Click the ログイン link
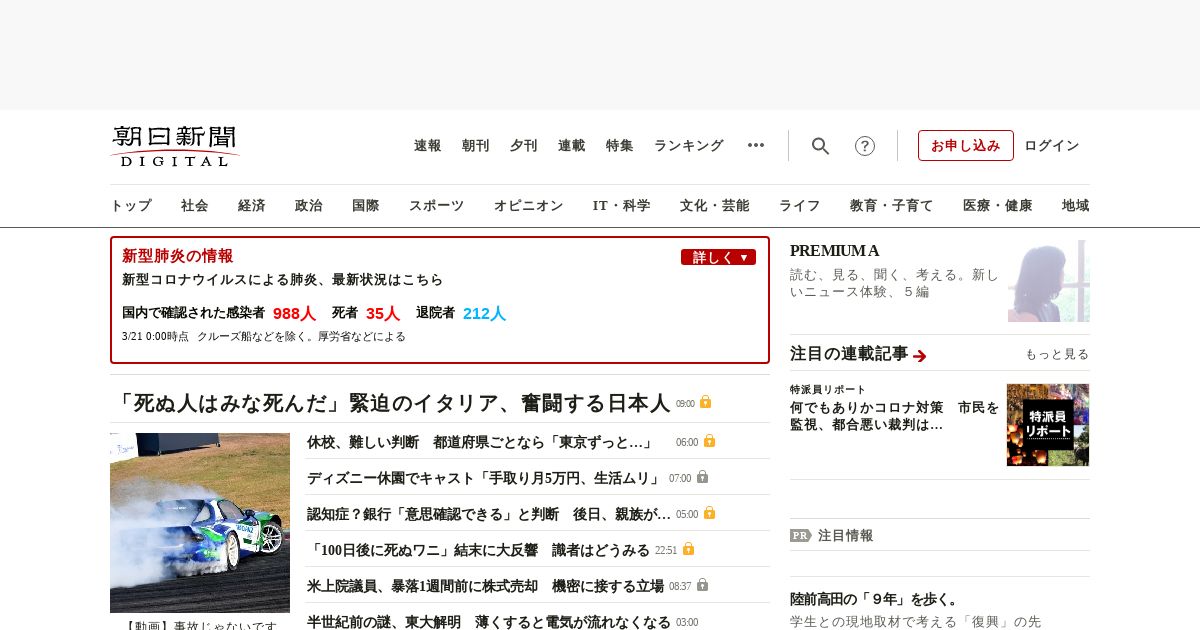This screenshot has width=1200, height=630. pos(1052,146)
